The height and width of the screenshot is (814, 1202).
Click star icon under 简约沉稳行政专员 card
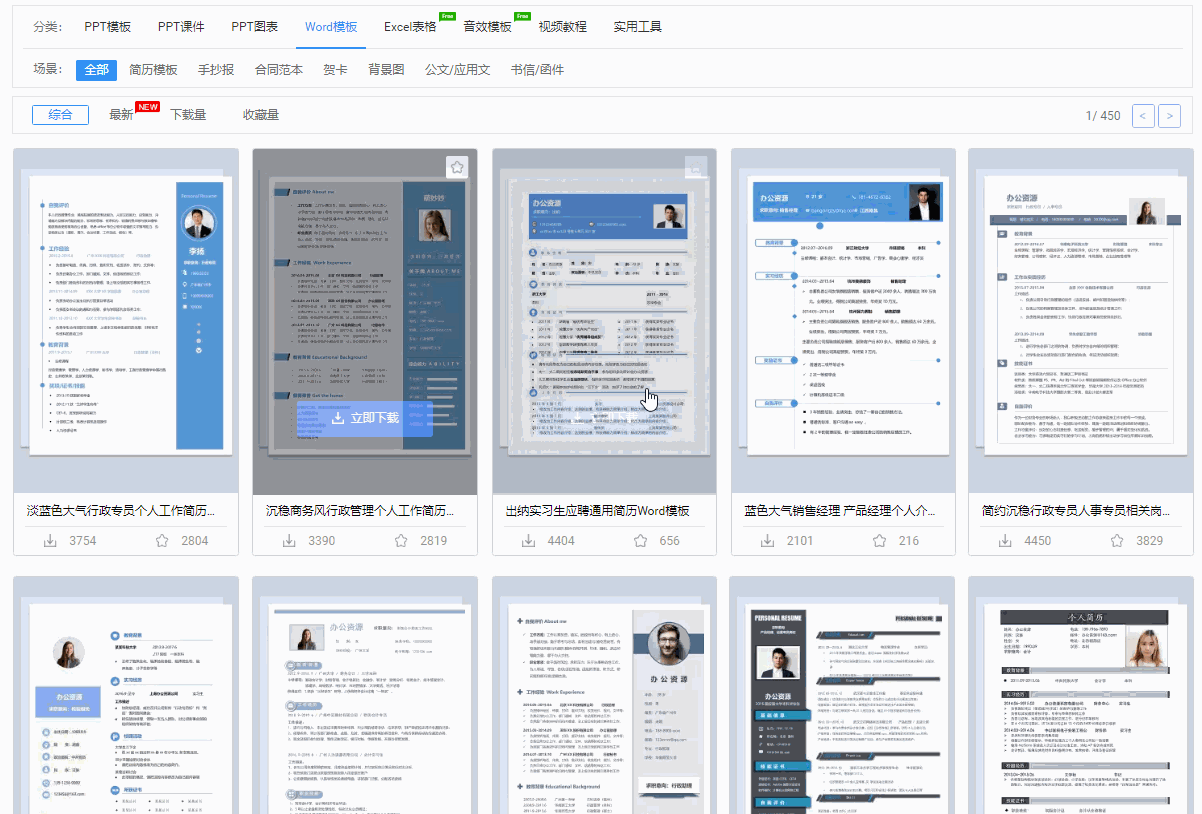(1117, 539)
